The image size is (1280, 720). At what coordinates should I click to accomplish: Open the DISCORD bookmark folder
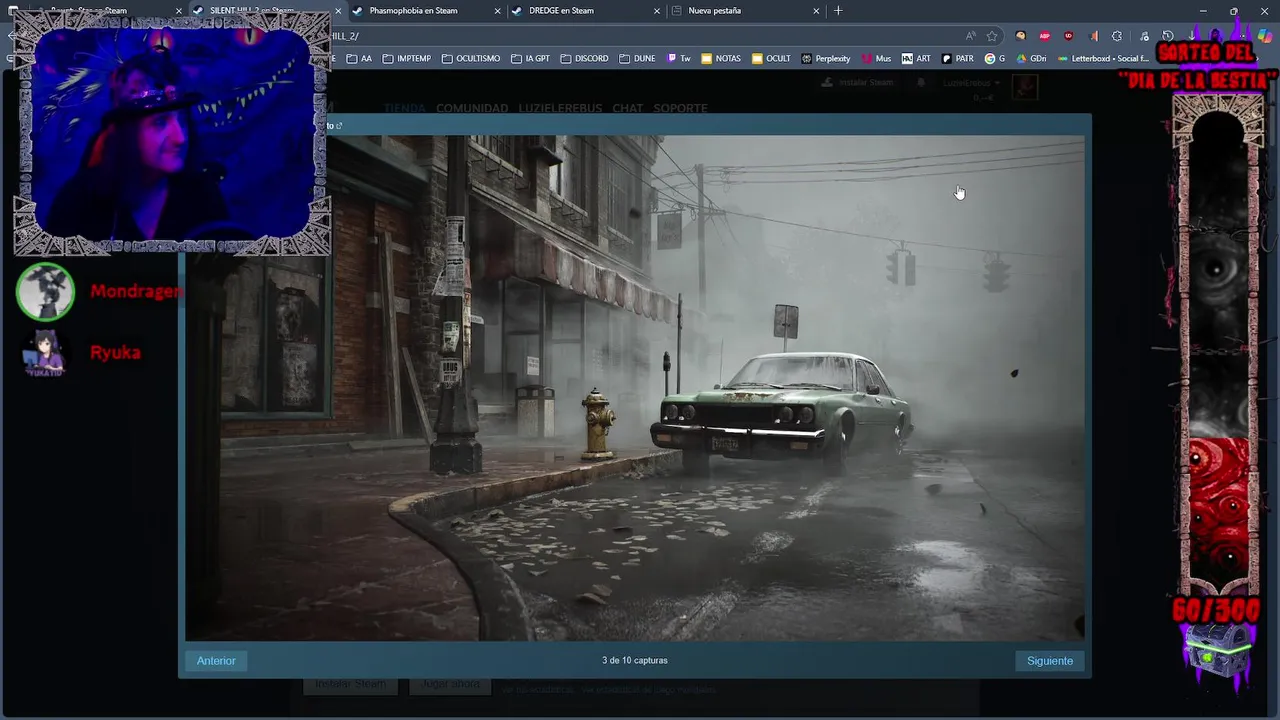click(x=584, y=59)
